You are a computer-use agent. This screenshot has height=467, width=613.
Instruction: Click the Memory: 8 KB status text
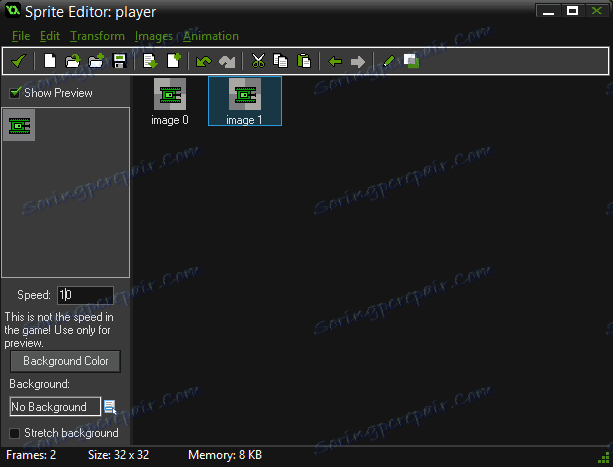point(225,455)
